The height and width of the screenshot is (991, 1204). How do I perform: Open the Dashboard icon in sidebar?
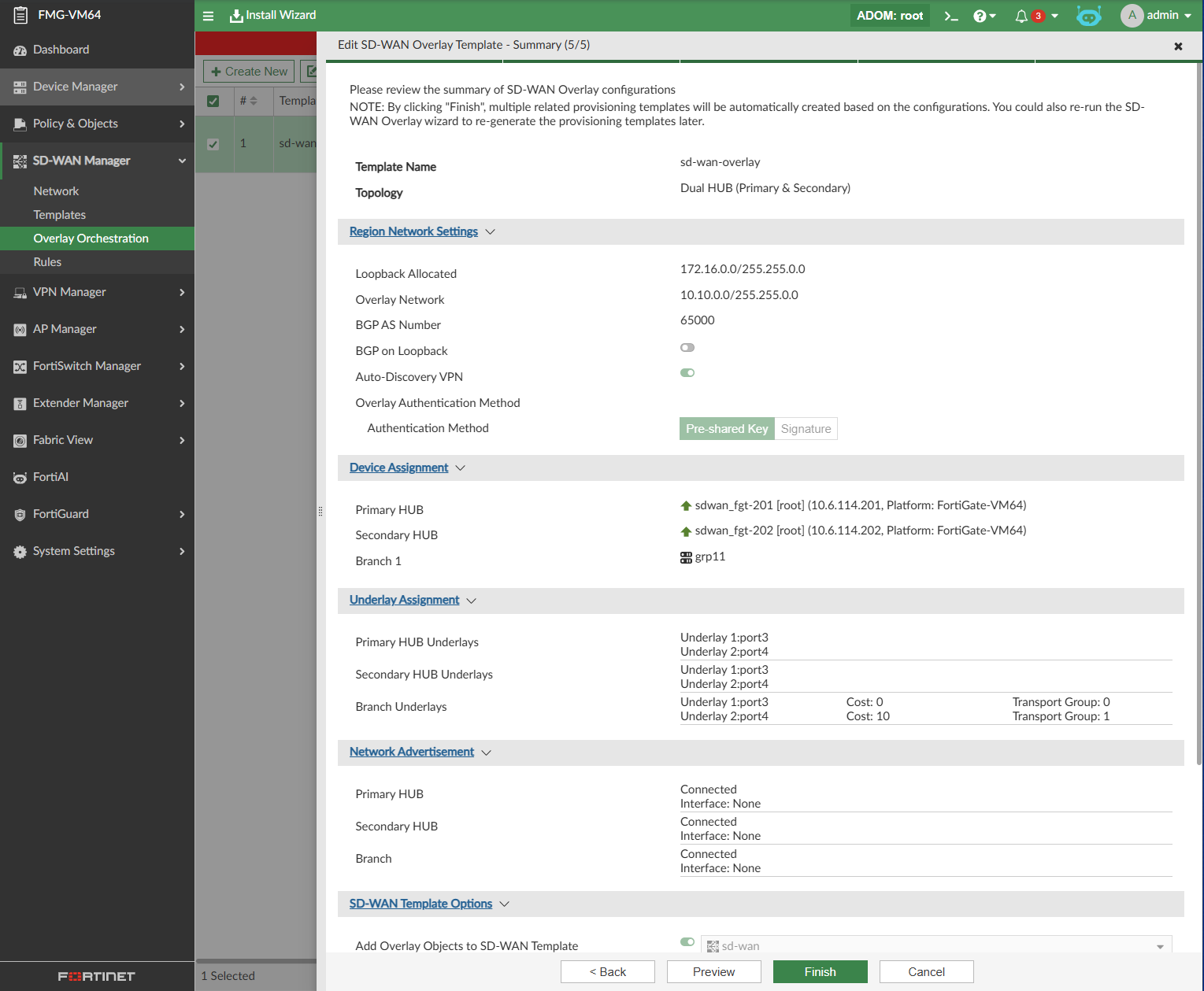click(20, 50)
